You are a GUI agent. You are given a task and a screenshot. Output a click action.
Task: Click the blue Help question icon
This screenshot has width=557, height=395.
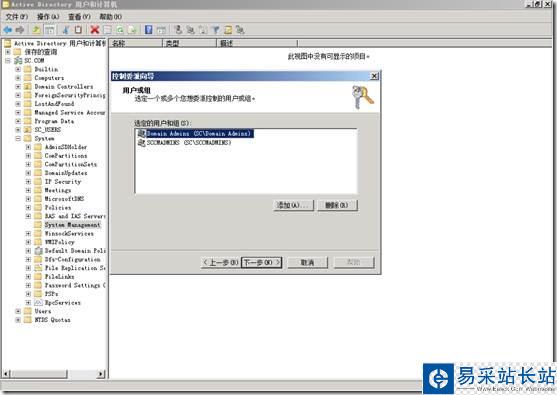[149, 30]
